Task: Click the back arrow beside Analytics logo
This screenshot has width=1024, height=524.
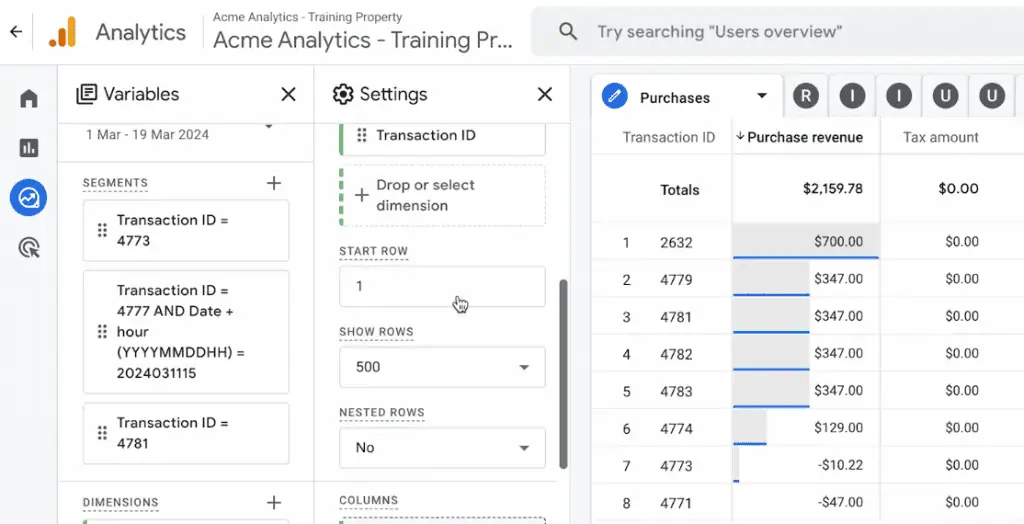Action: (16, 32)
